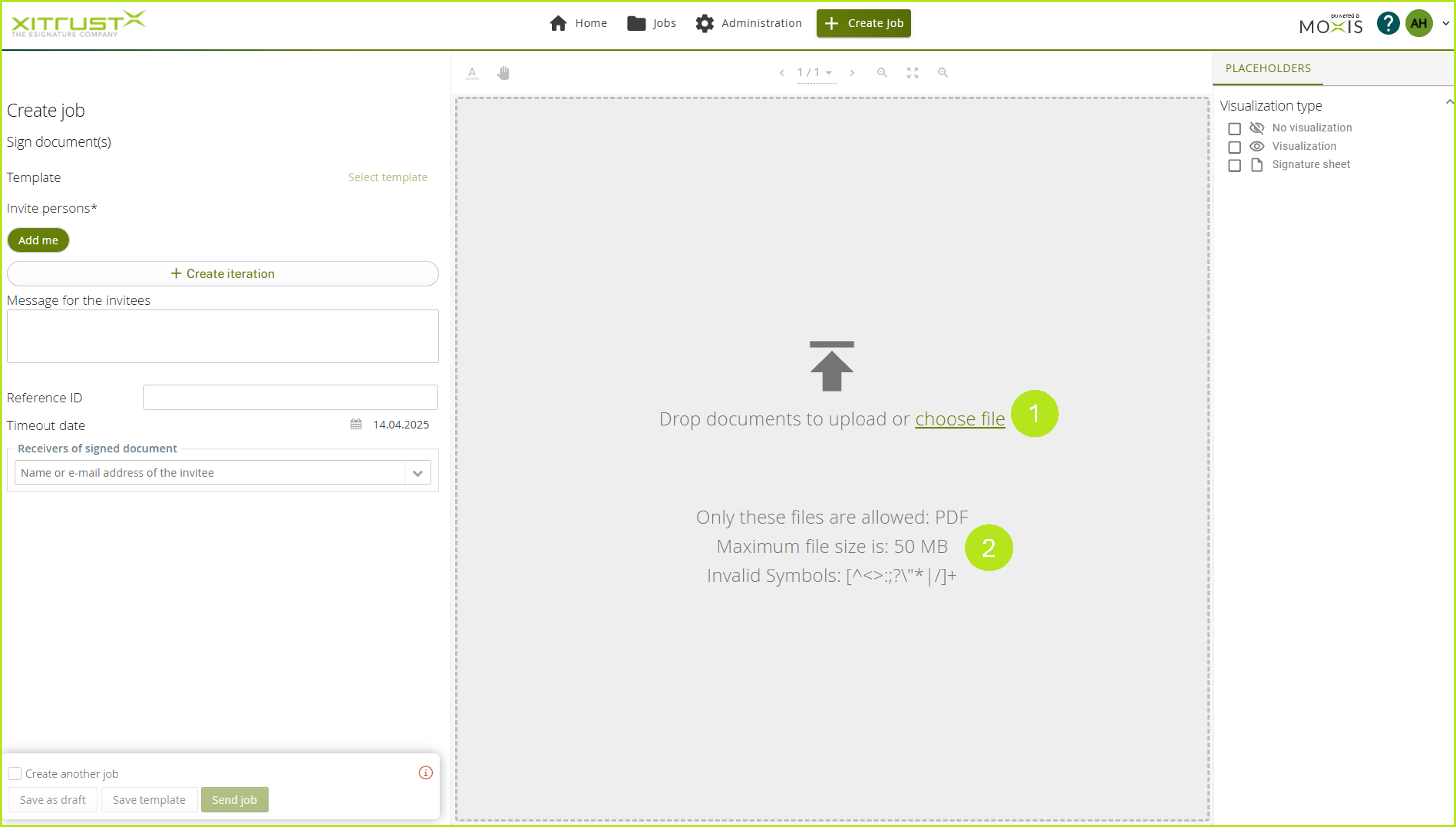The width and height of the screenshot is (1456, 827).
Task: Check the No visualization checkbox
Action: 1234,128
